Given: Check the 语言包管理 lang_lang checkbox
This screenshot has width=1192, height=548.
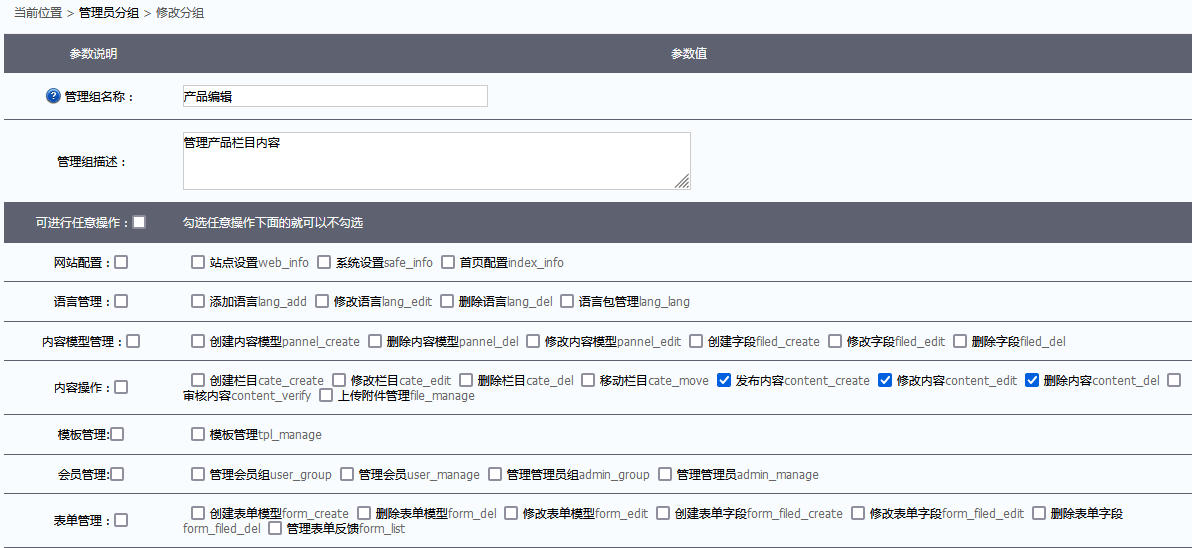Looking at the screenshot, I should (x=567, y=301).
